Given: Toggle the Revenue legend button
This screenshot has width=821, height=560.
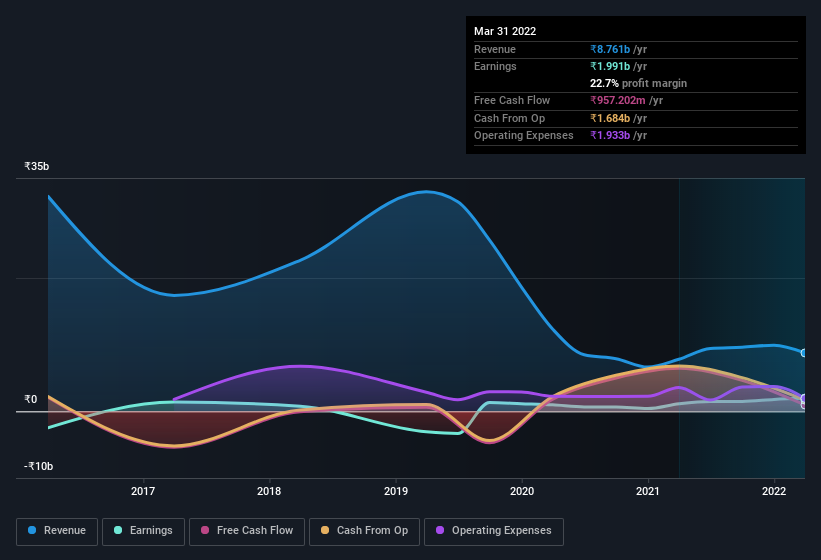Looking at the screenshot, I should [x=57, y=531].
